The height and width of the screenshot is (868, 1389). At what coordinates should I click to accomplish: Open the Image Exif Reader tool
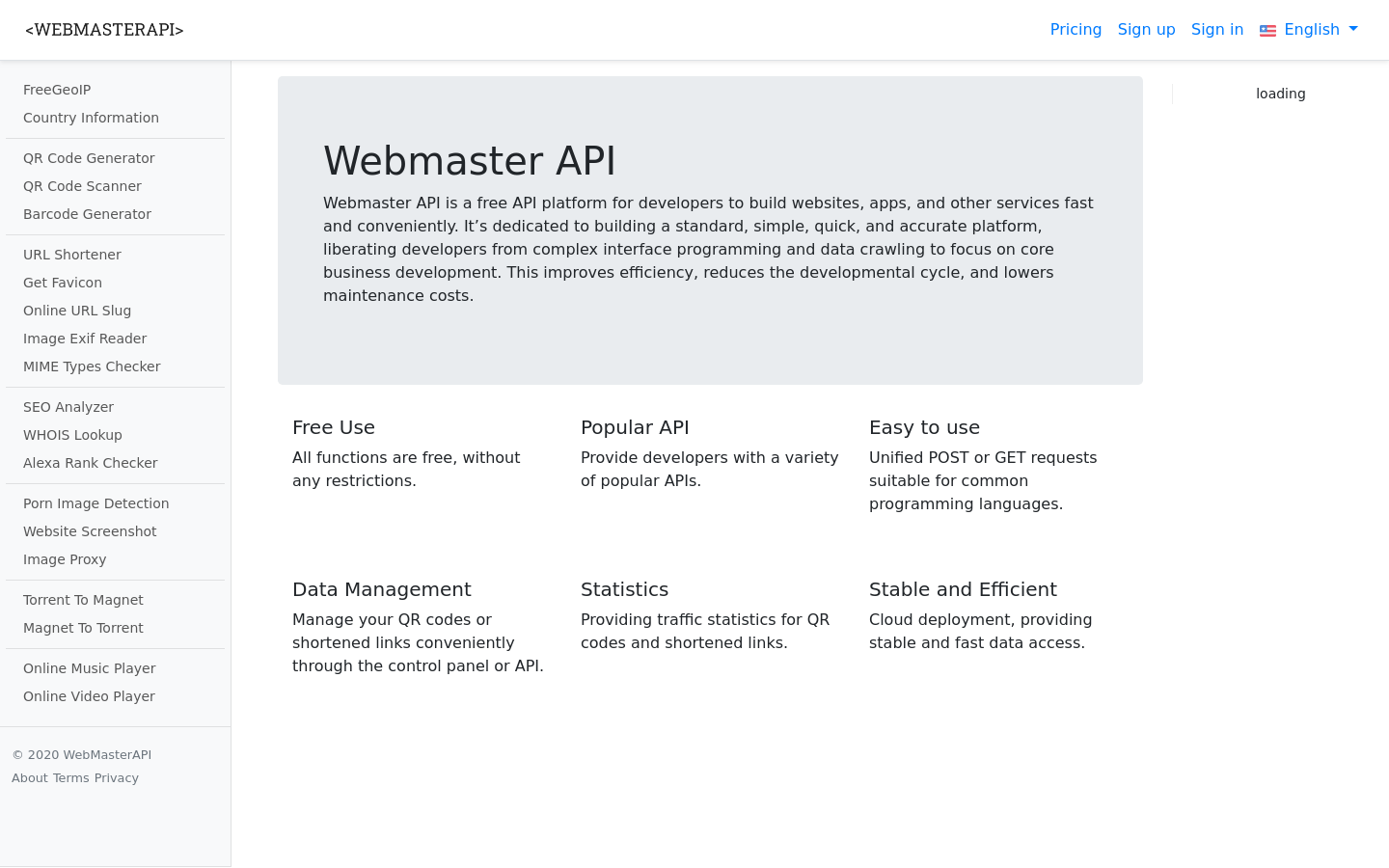pyautogui.click(x=85, y=339)
